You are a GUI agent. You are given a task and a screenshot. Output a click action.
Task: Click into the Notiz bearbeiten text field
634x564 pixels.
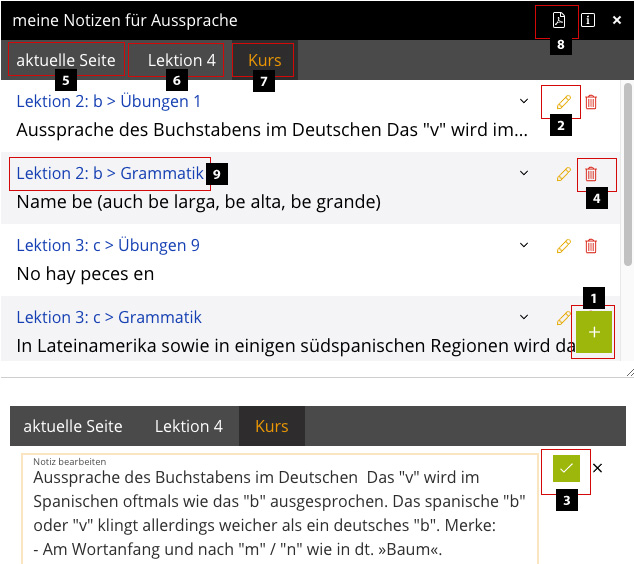[x=280, y=509]
